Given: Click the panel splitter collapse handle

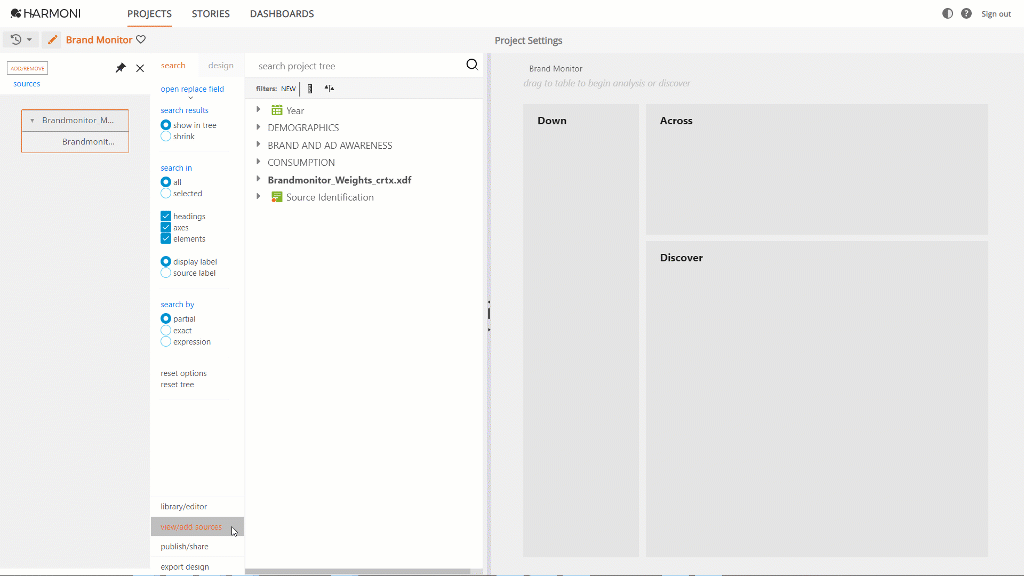Looking at the screenshot, I should (488, 314).
